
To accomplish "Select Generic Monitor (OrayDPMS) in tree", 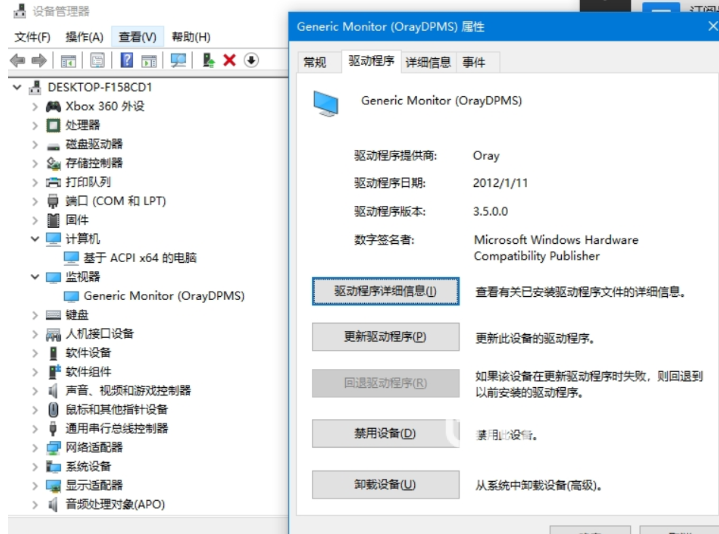I will pos(164,296).
